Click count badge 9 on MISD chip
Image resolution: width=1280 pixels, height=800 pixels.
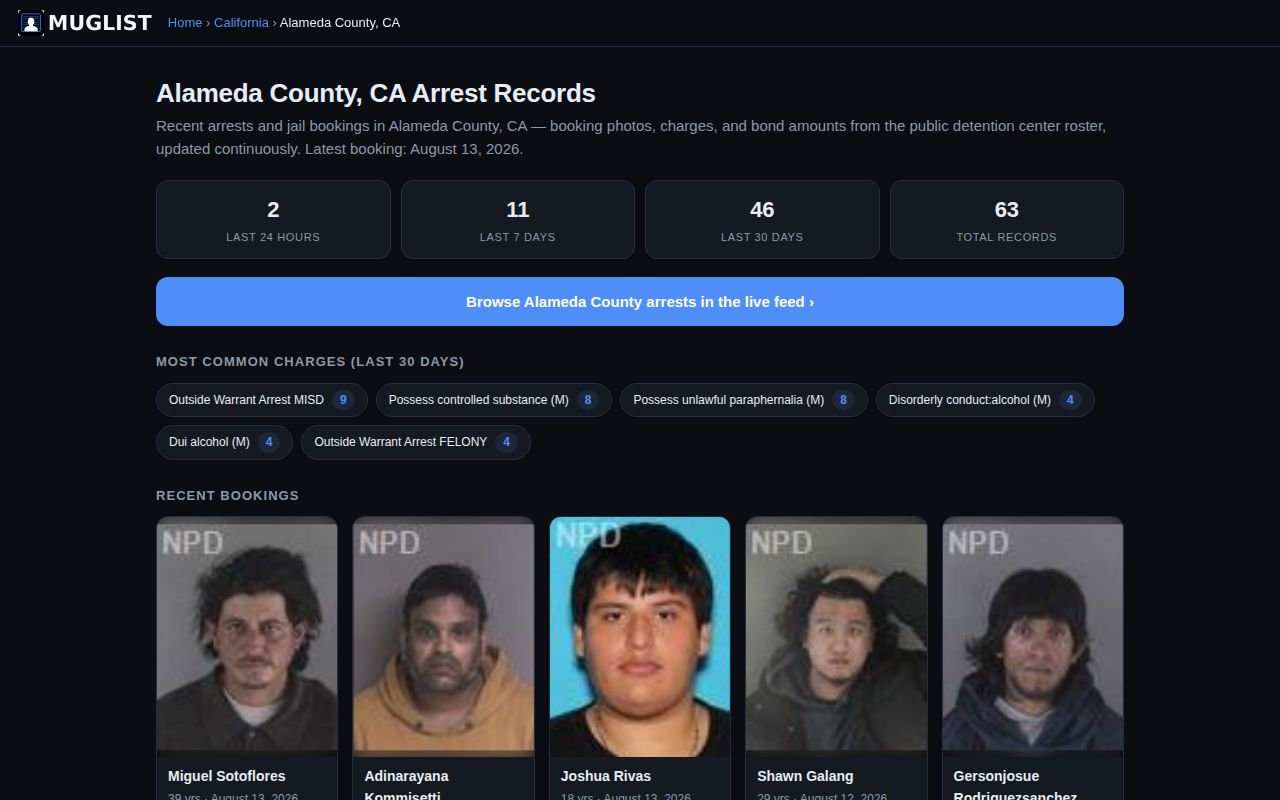tap(343, 400)
